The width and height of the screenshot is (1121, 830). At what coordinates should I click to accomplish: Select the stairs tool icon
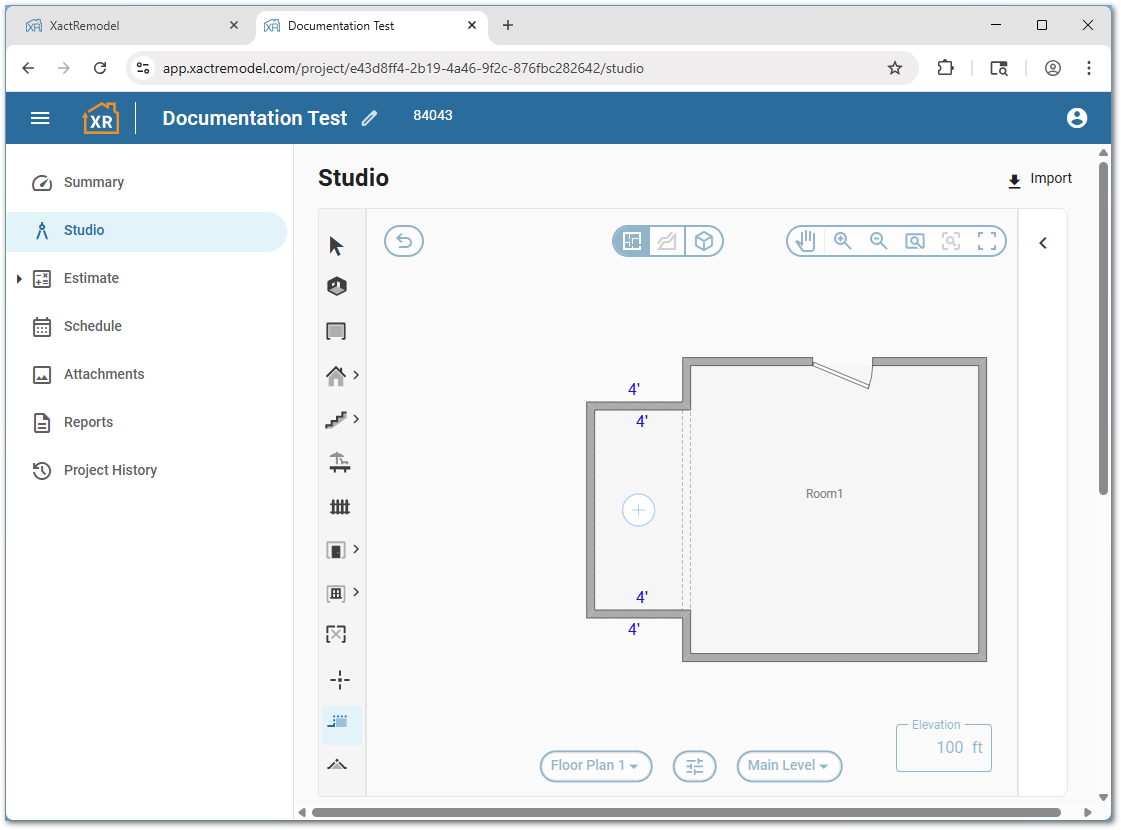point(336,420)
